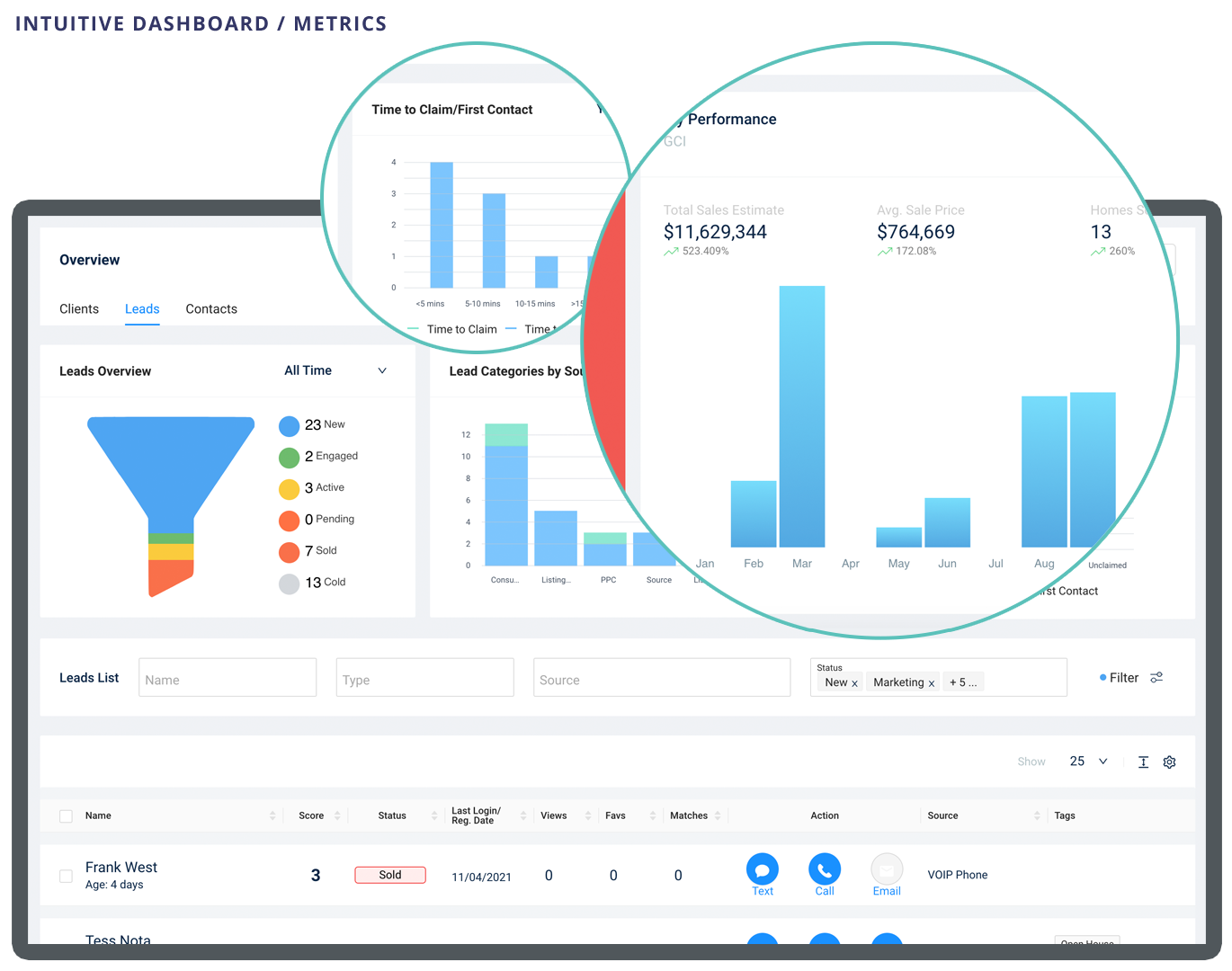Sort table by Views column arrows
The image size is (1232, 971).
point(588,815)
